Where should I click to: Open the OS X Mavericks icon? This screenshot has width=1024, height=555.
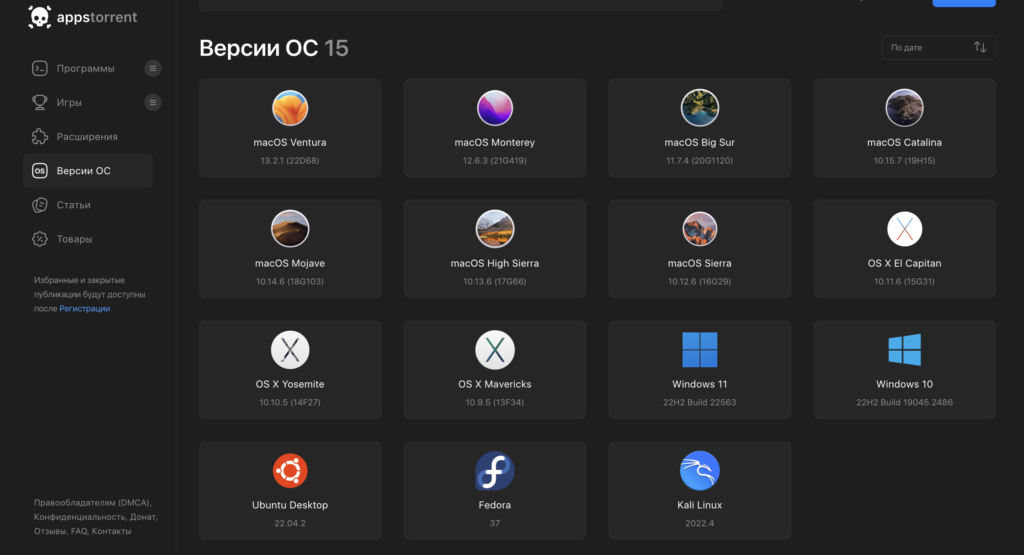click(494, 350)
